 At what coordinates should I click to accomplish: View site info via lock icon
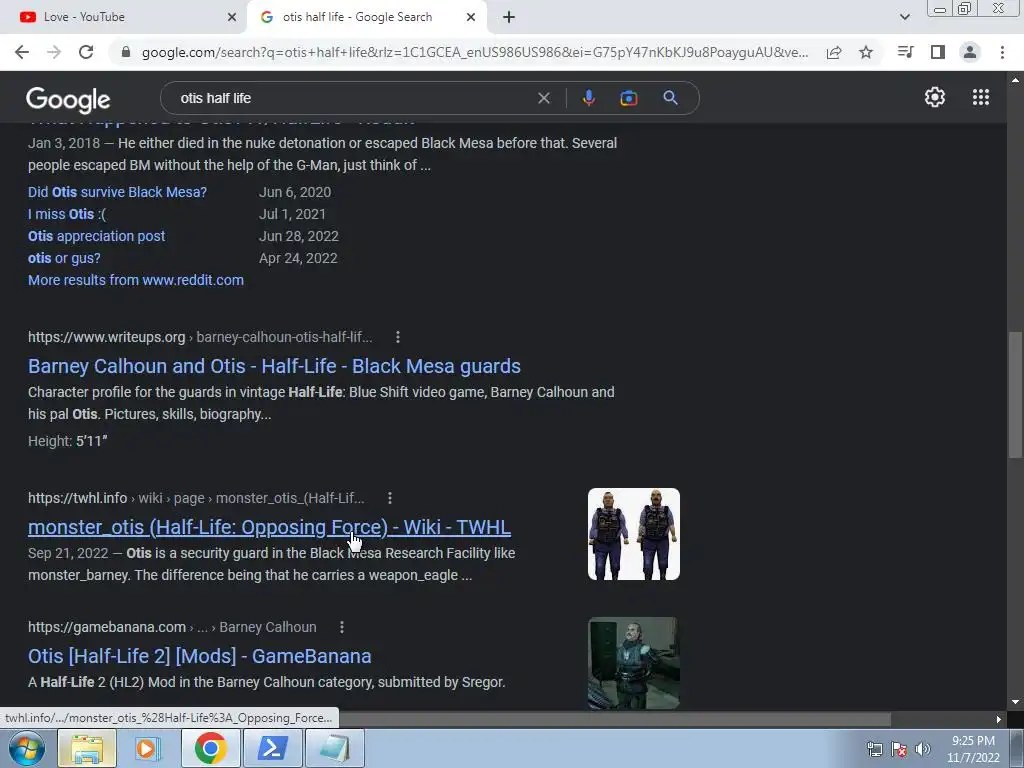click(x=126, y=52)
